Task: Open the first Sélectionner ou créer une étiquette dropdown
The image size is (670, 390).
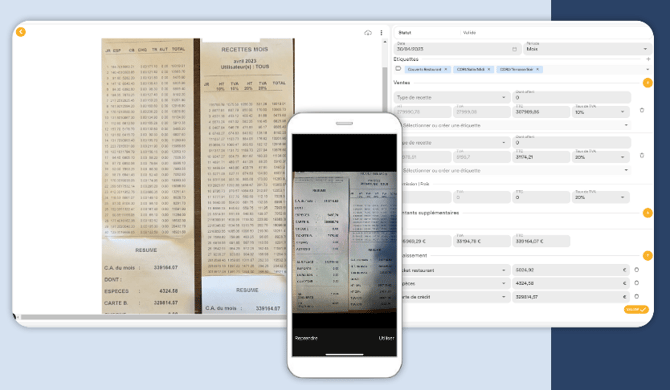Action: coord(515,125)
